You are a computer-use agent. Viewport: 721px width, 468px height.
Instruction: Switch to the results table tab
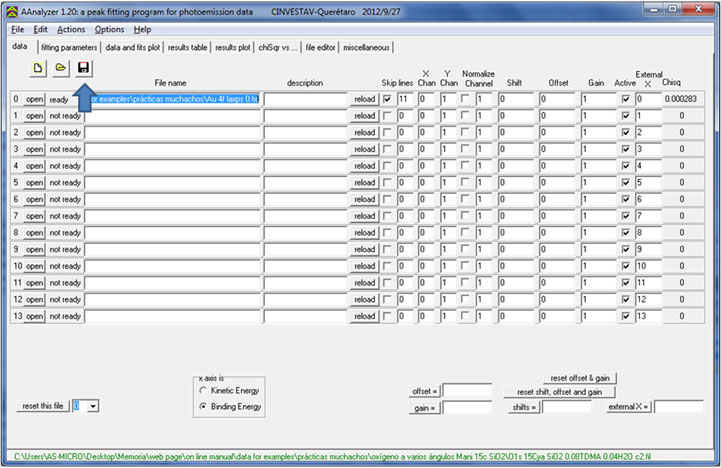pyautogui.click(x=187, y=47)
